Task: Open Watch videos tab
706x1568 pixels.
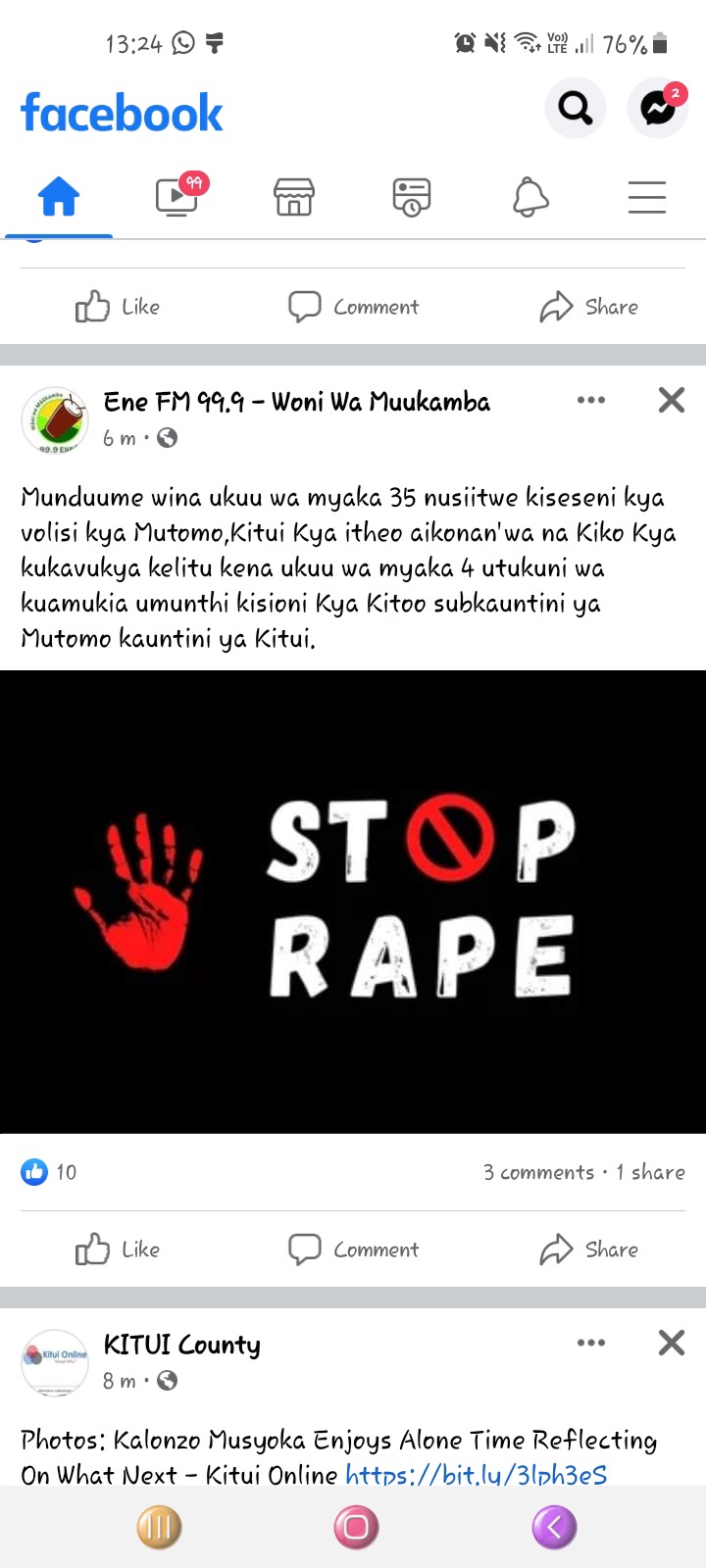Action: click(x=178, y=195)
